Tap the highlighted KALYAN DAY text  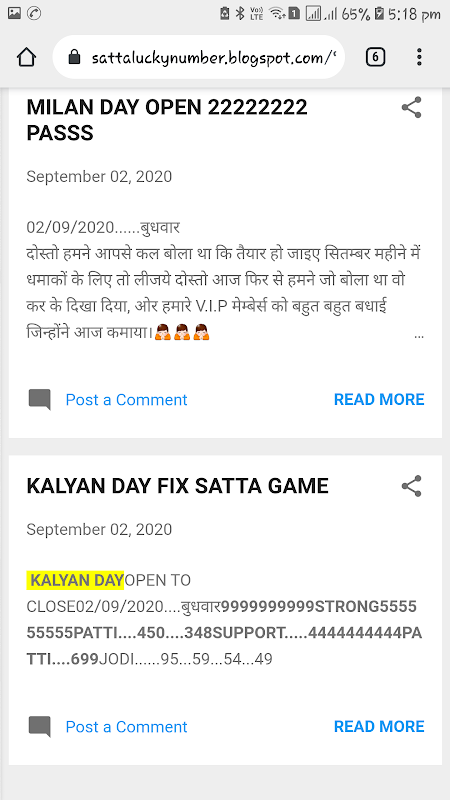[76, 580]
